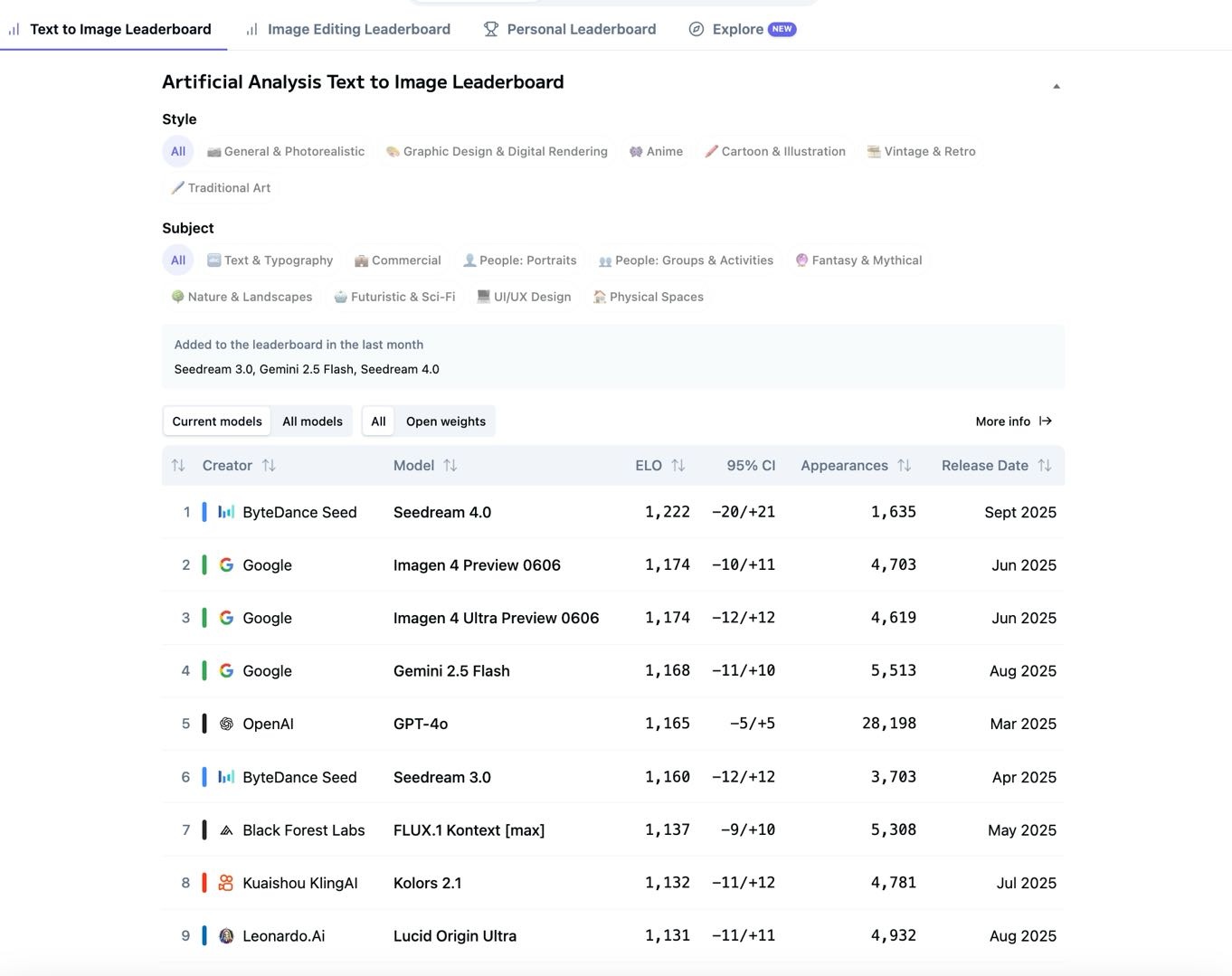Sort table by ELO column arrows

point(678,466)
